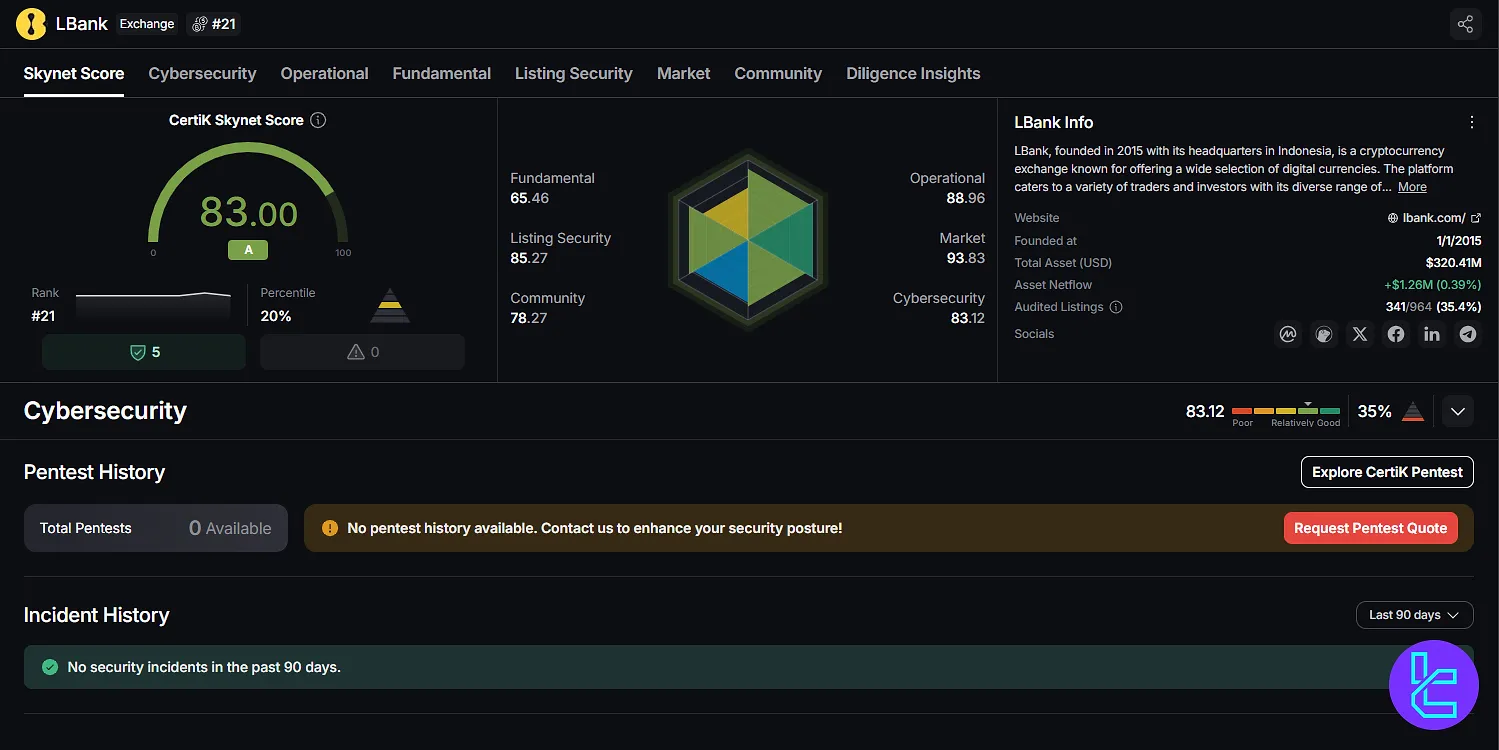Open the Fundamental tab

(x=442, y=74)
